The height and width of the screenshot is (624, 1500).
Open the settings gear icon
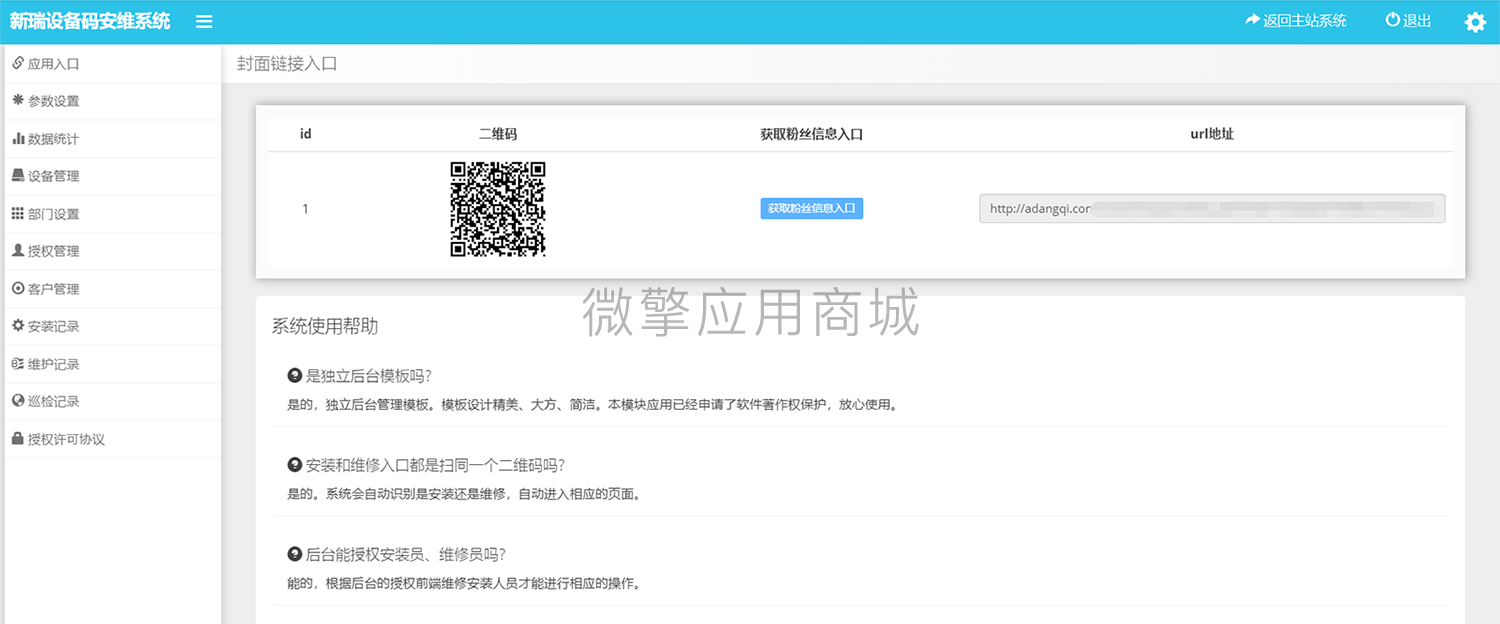1475,22
